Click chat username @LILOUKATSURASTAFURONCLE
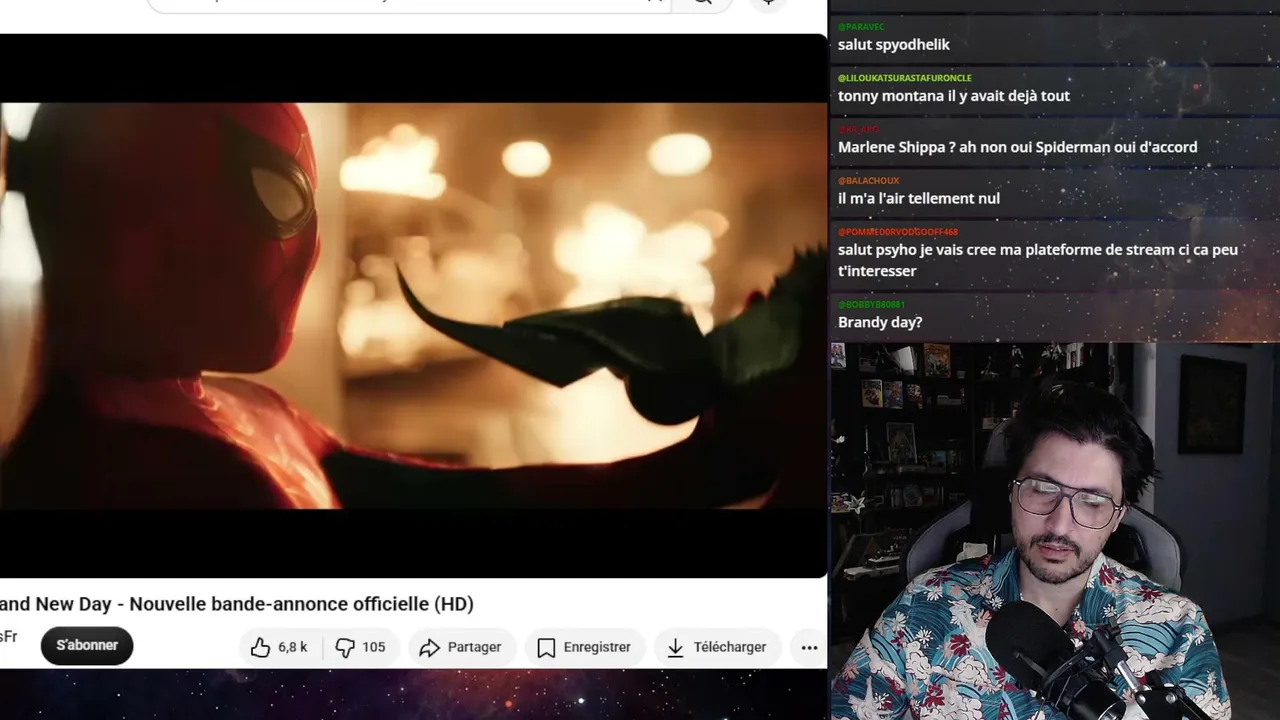Image resolution: width=1280 pixels, height=720 pixels. point(905,77)
